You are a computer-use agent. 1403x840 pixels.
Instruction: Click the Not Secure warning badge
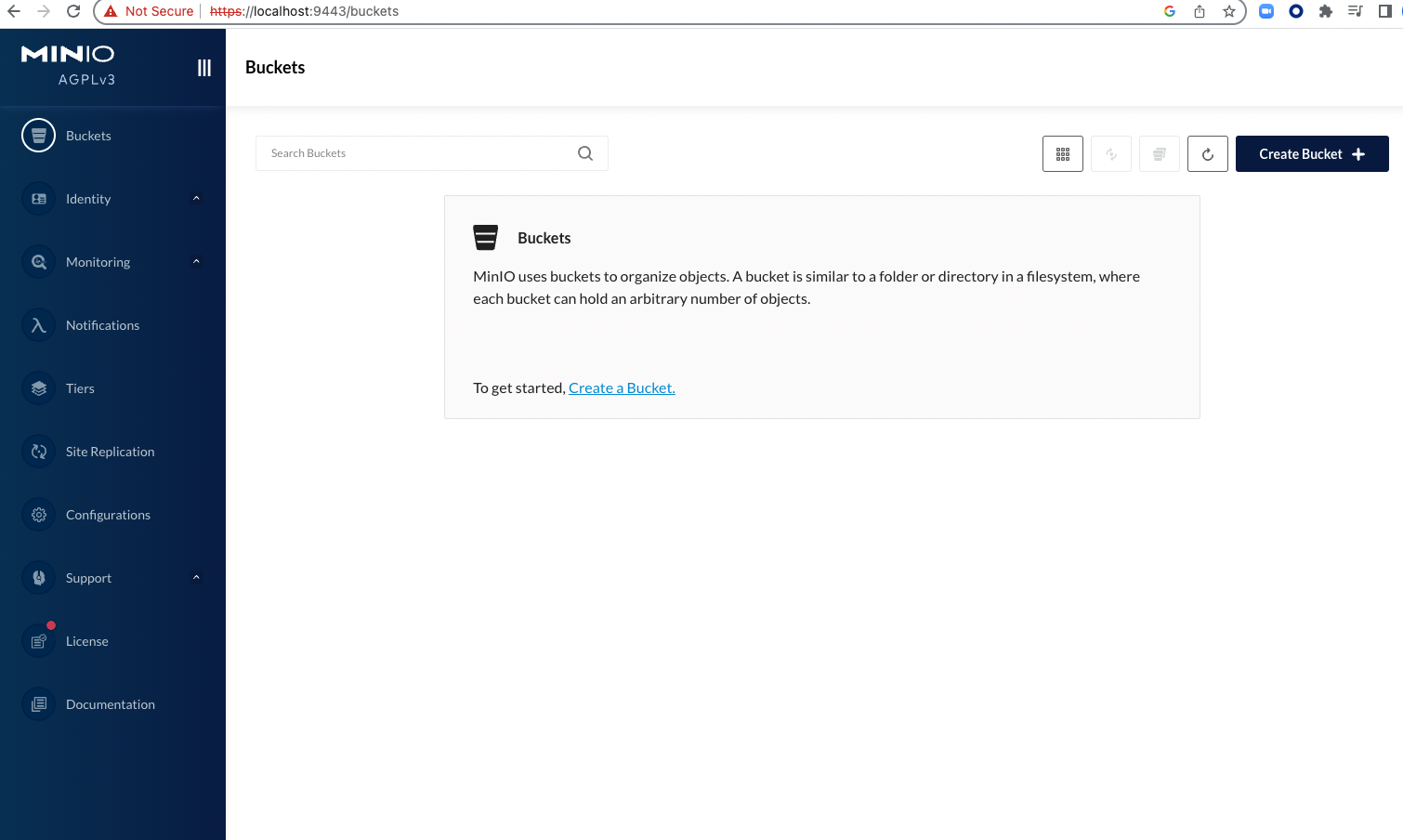[x=149, y=11]
